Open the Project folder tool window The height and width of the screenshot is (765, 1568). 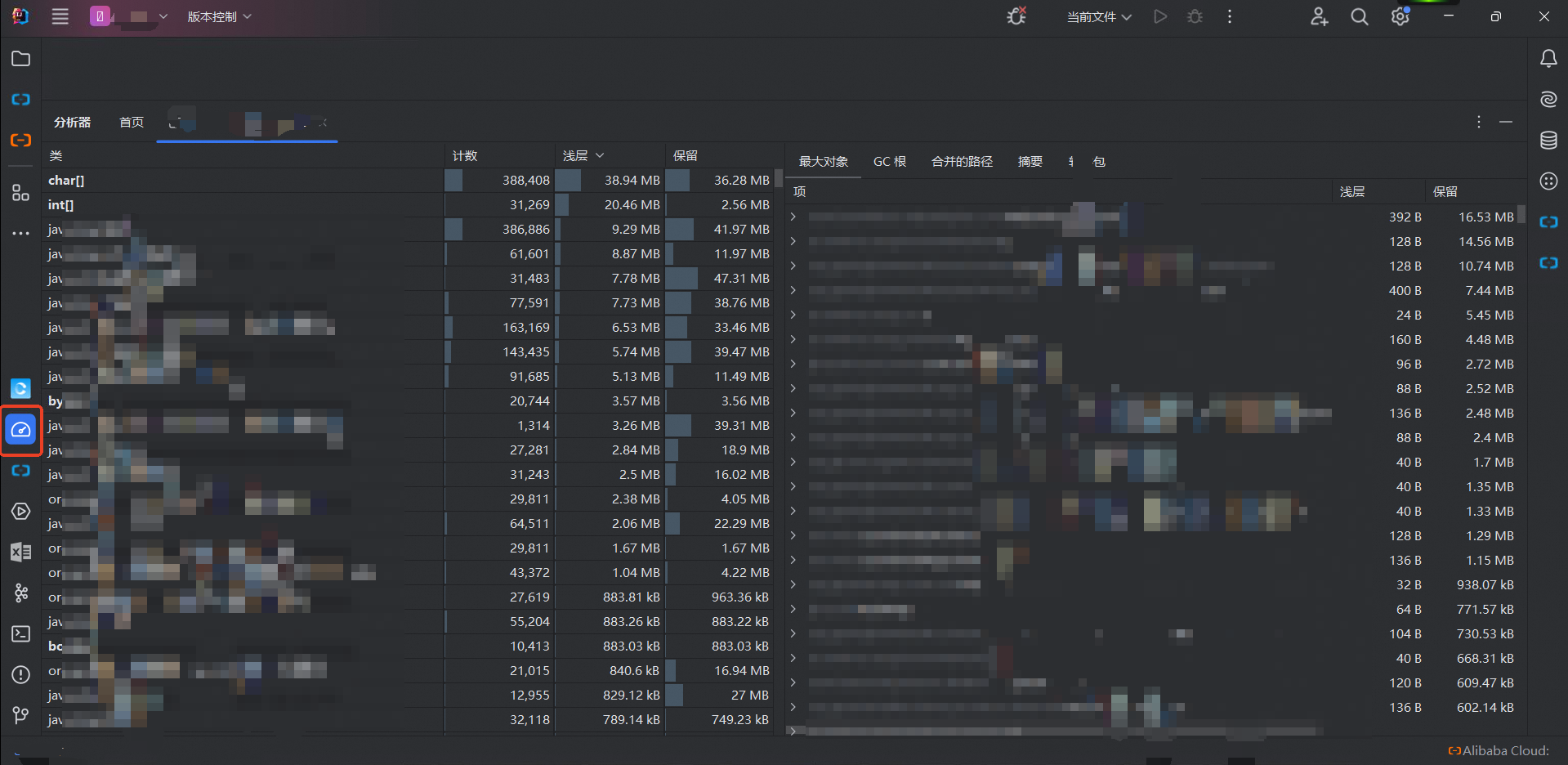21,59
